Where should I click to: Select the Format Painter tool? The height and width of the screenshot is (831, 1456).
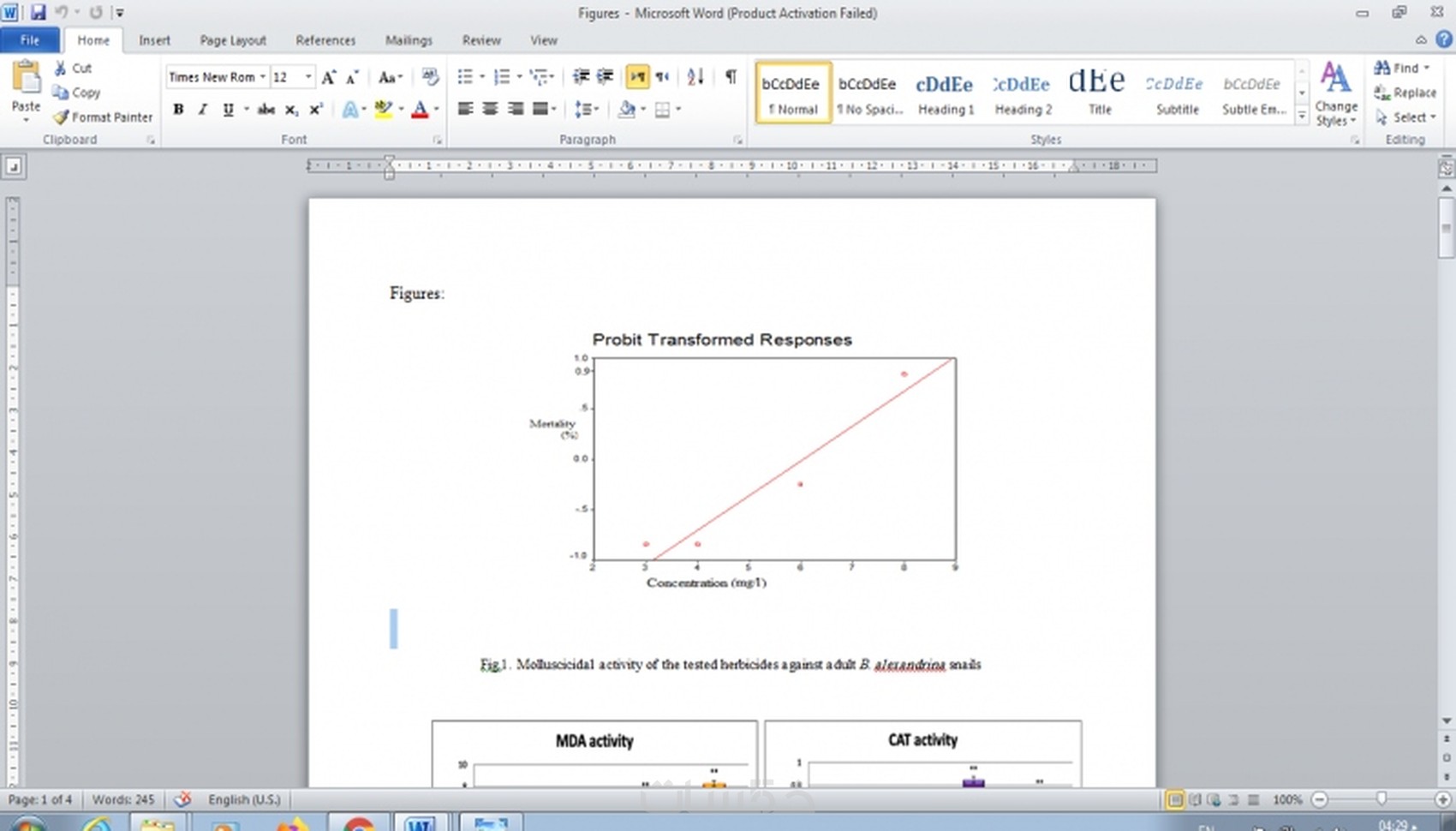[102, 117]
